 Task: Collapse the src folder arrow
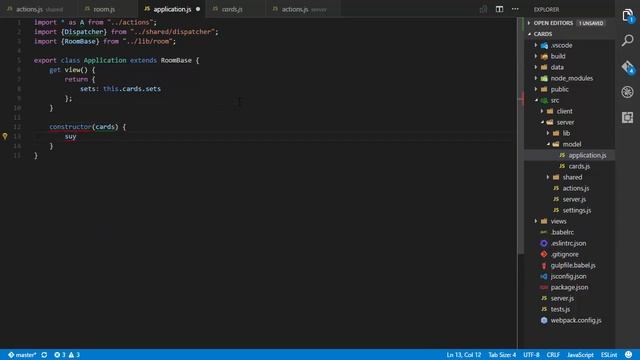(x=536, y=100)
